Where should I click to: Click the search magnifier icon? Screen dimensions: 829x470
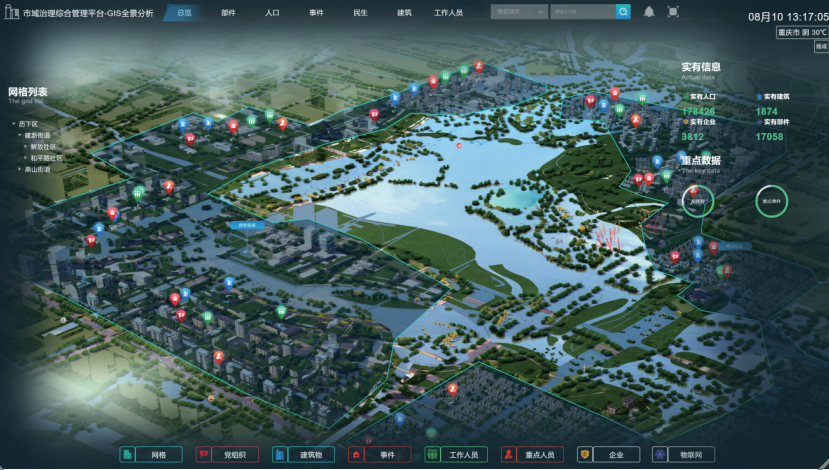(623, 12)
